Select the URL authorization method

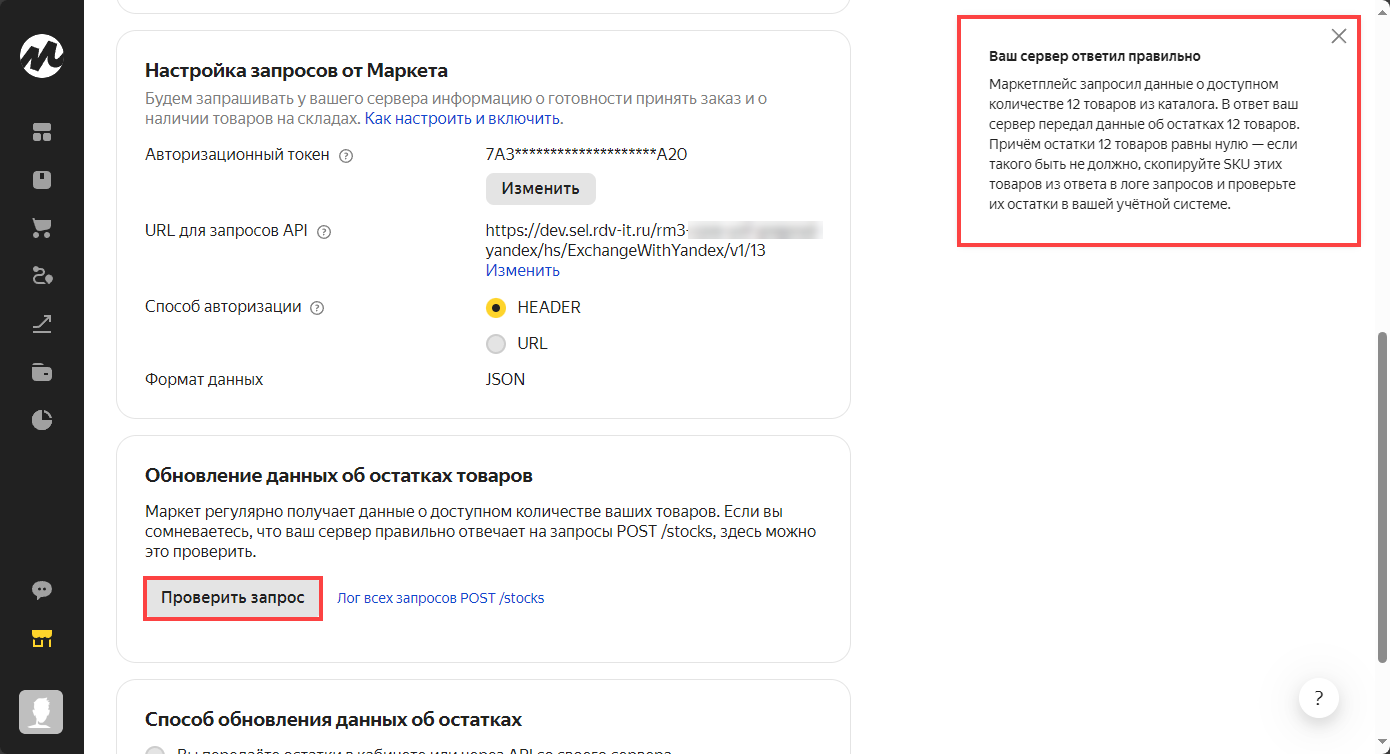click(x=496, y=344)
